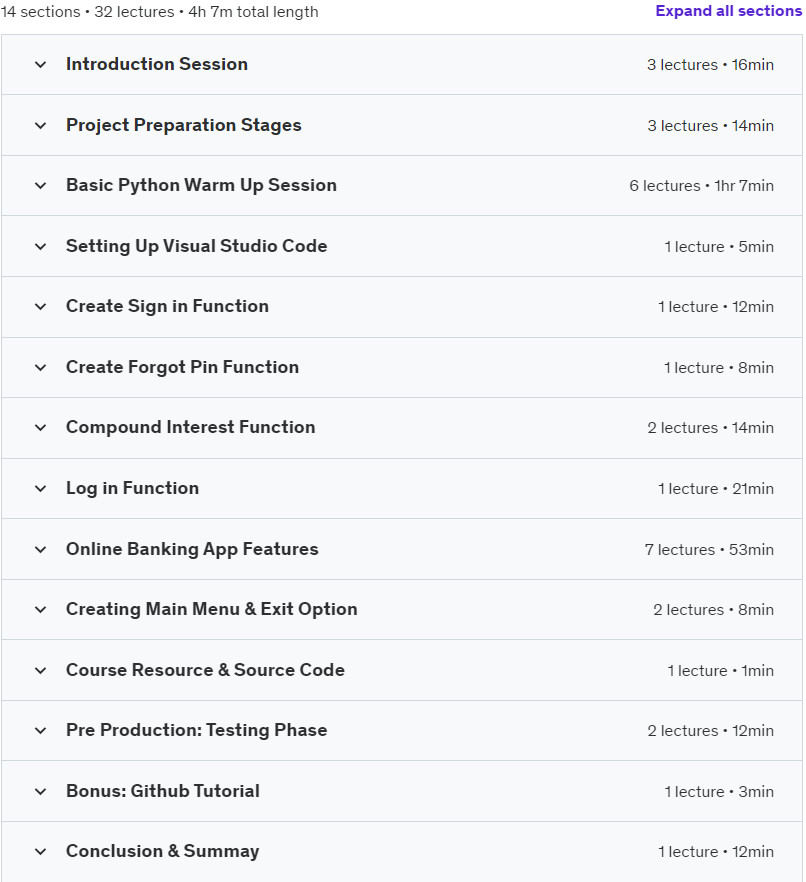Expand Project Preparation Stages chevron arrow
Screen dimensions: 806x882
click(x=40, y=125)
